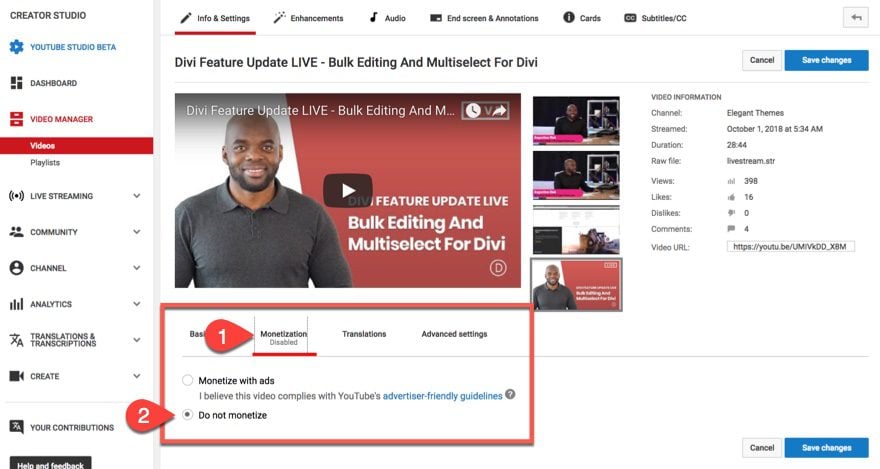Expand the Live Streaming section chevron
The image size is (880, 469).
click(x=137, y=196)
